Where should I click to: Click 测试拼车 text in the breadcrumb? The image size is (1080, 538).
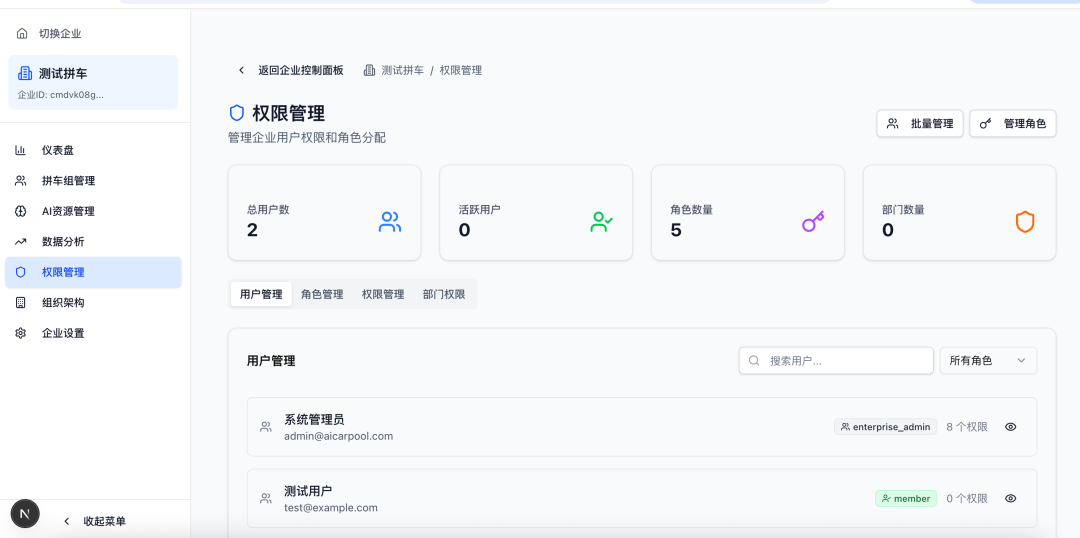[x=403, y=70]
